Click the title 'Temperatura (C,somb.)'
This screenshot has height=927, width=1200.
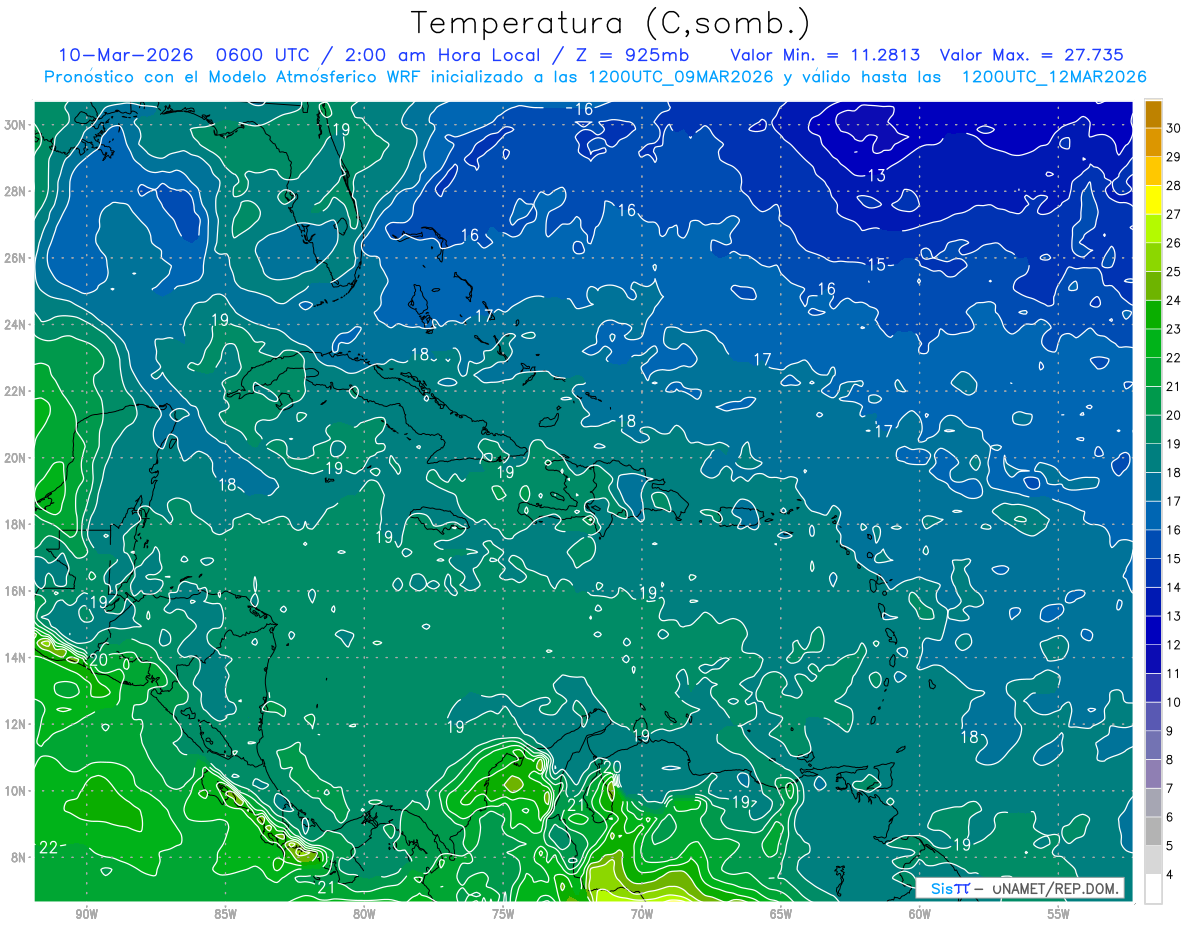coord(611,24)
